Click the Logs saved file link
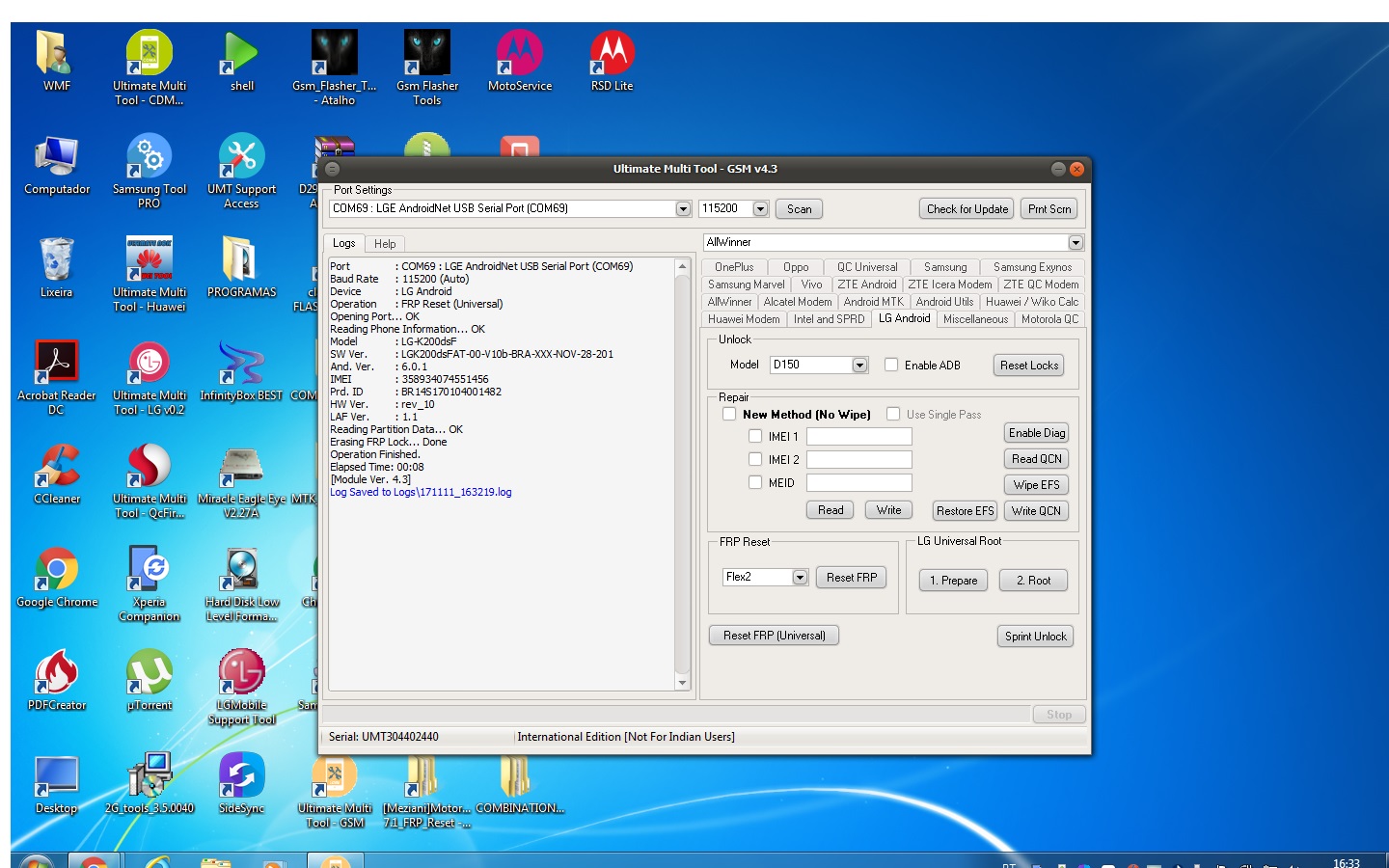1389x868 pixels. 421,492
